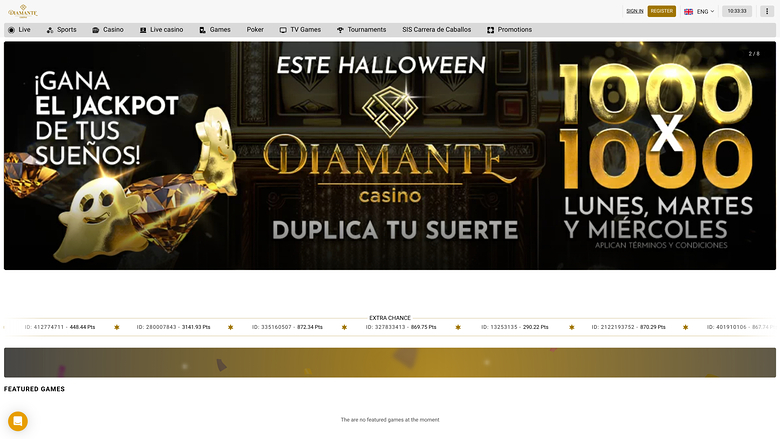Open the Games section

(215, 30)
